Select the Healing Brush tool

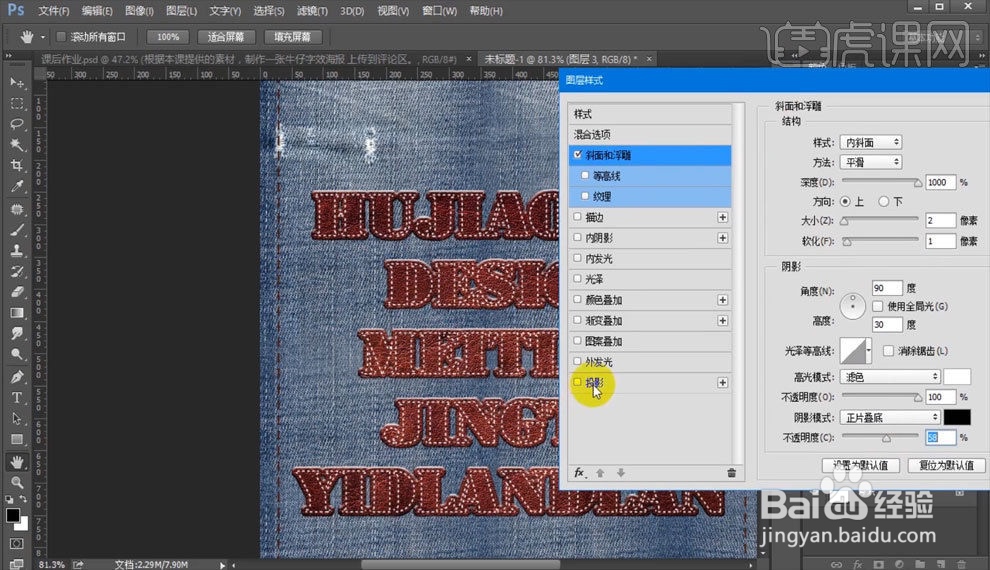16,209
